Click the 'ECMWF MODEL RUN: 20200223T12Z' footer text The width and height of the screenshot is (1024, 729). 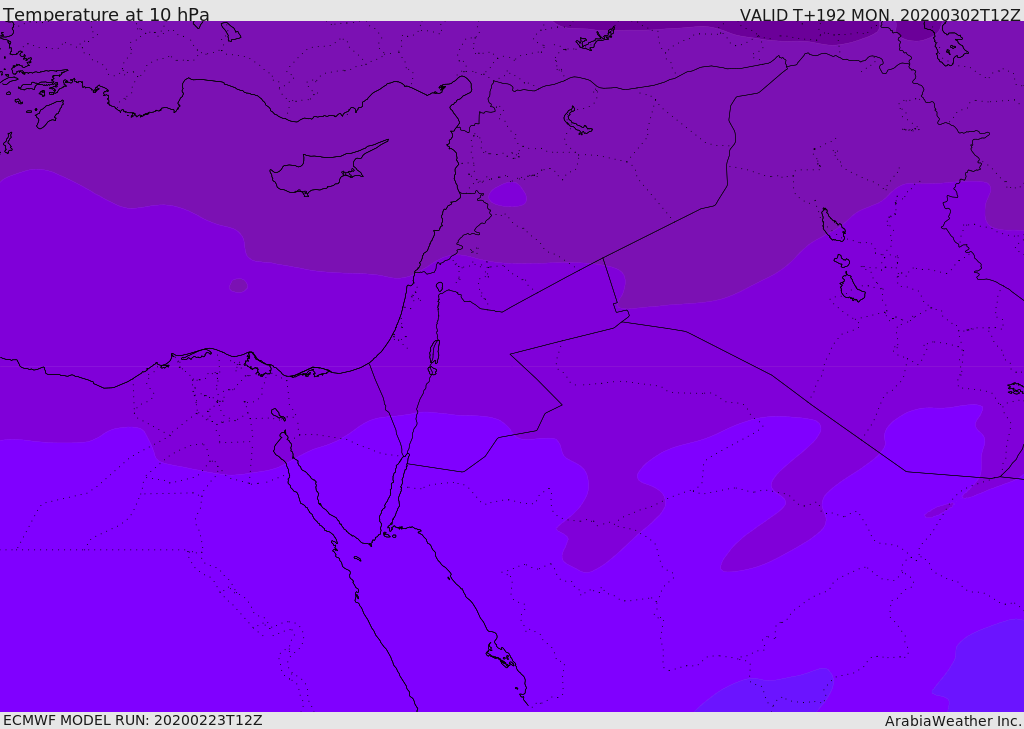[x=133, y=720]
